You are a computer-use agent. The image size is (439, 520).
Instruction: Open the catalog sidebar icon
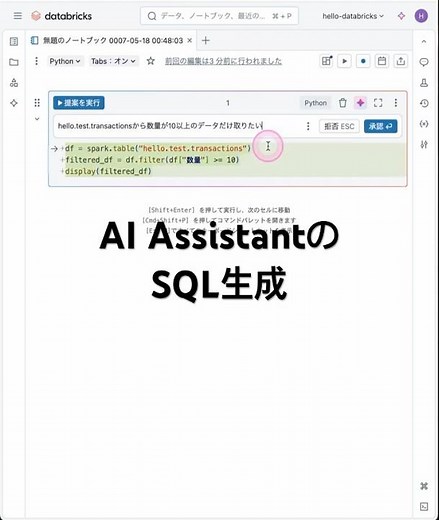tap(14, 83)
